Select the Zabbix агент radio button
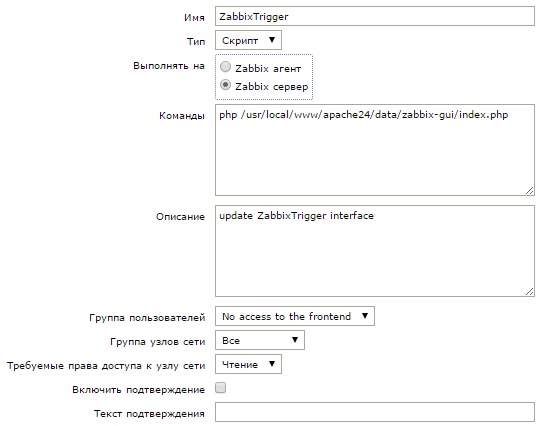Image resolution: width=541 pixels, height=426 pixels. (x=225, y=67)
